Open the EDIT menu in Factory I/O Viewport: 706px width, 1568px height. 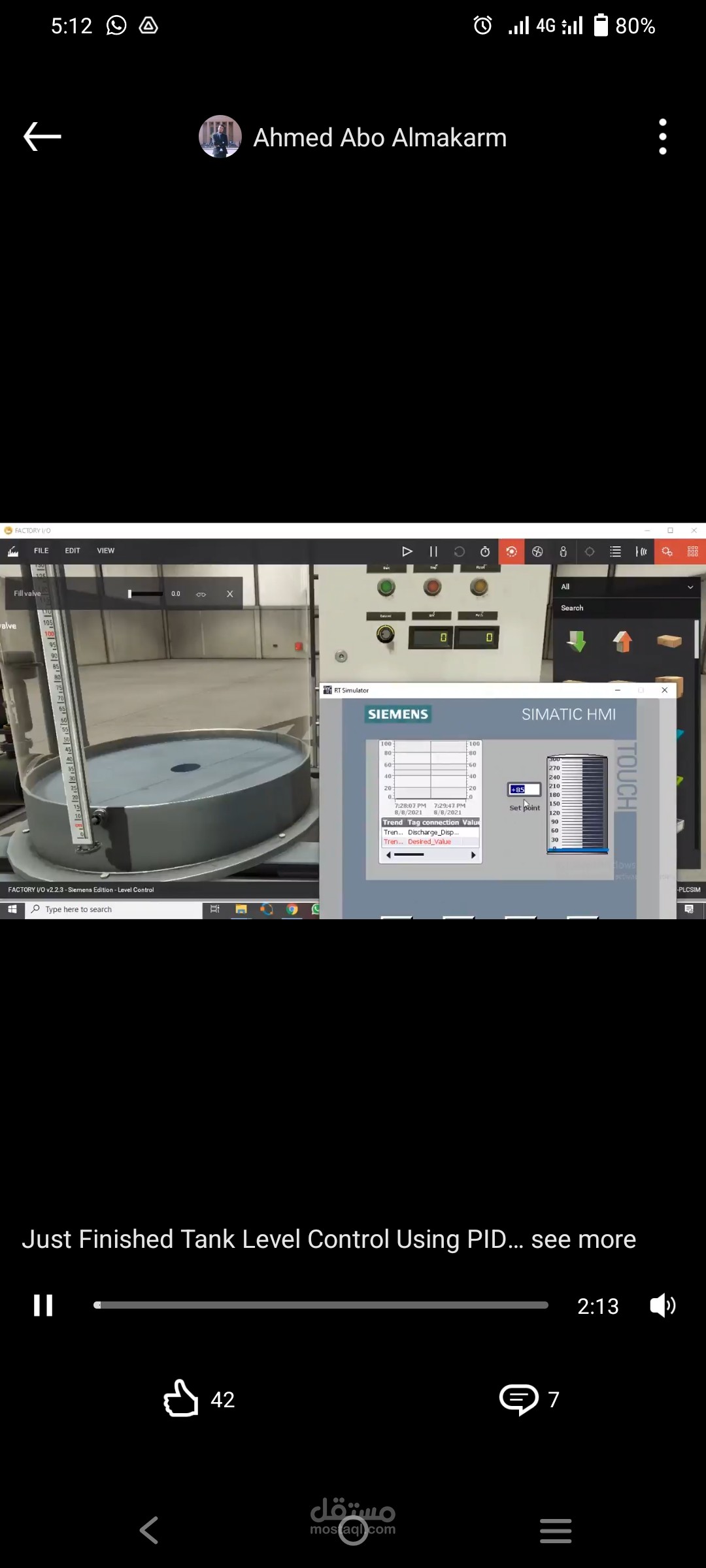pos(73,551)
